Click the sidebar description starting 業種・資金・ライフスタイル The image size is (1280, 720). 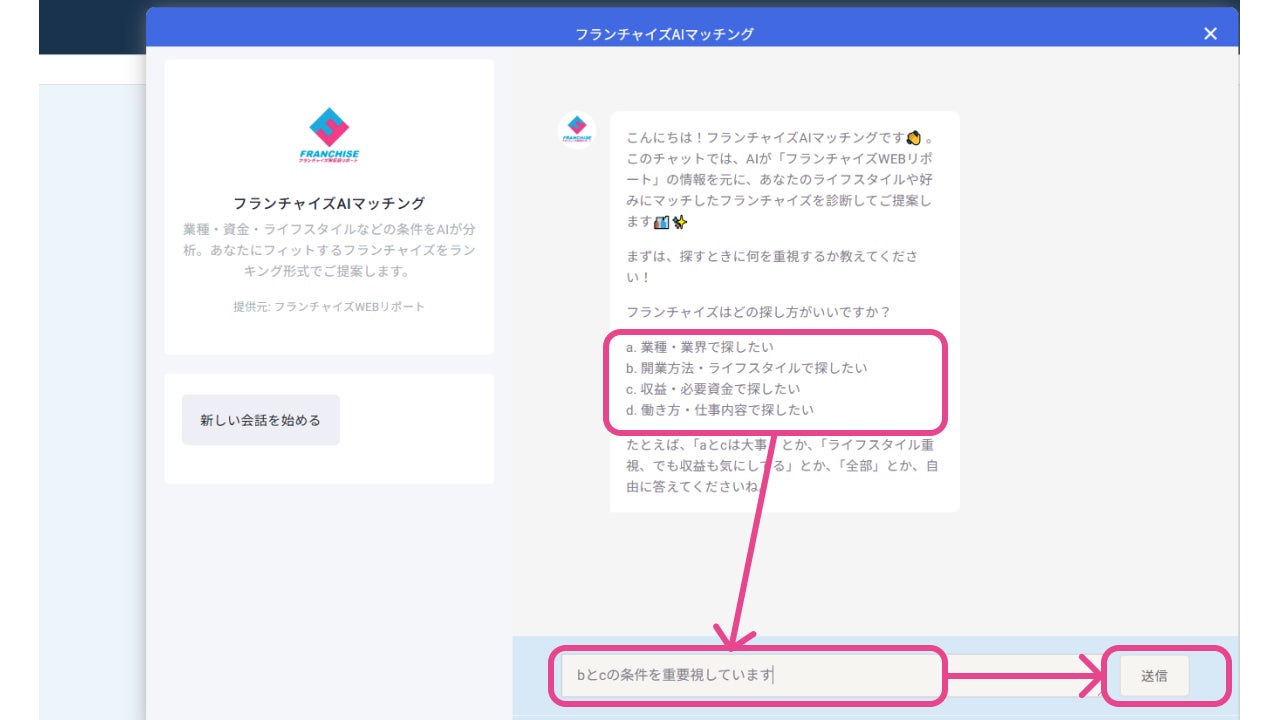[x=329, y=250]
